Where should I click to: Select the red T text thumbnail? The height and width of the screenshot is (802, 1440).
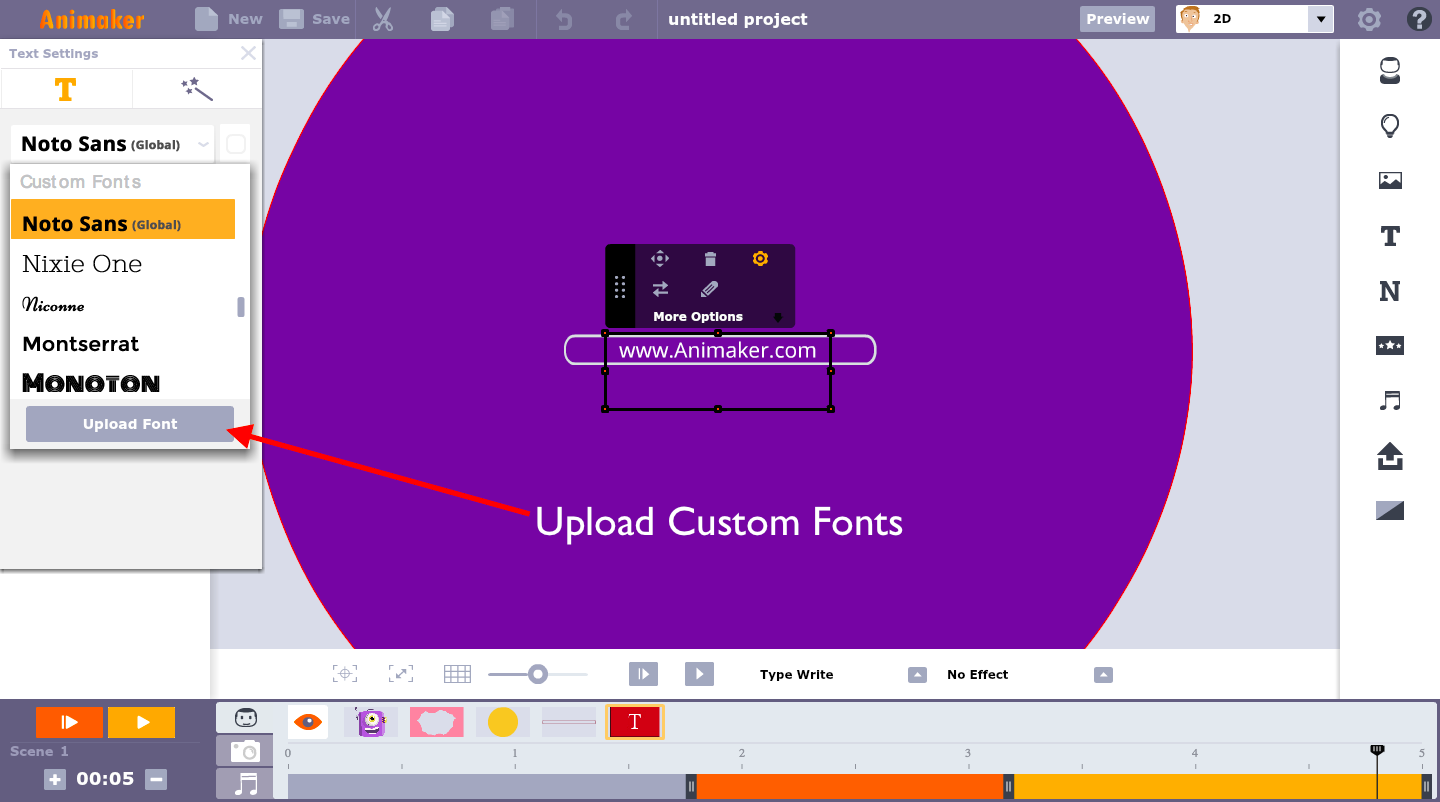click(635, 722)
